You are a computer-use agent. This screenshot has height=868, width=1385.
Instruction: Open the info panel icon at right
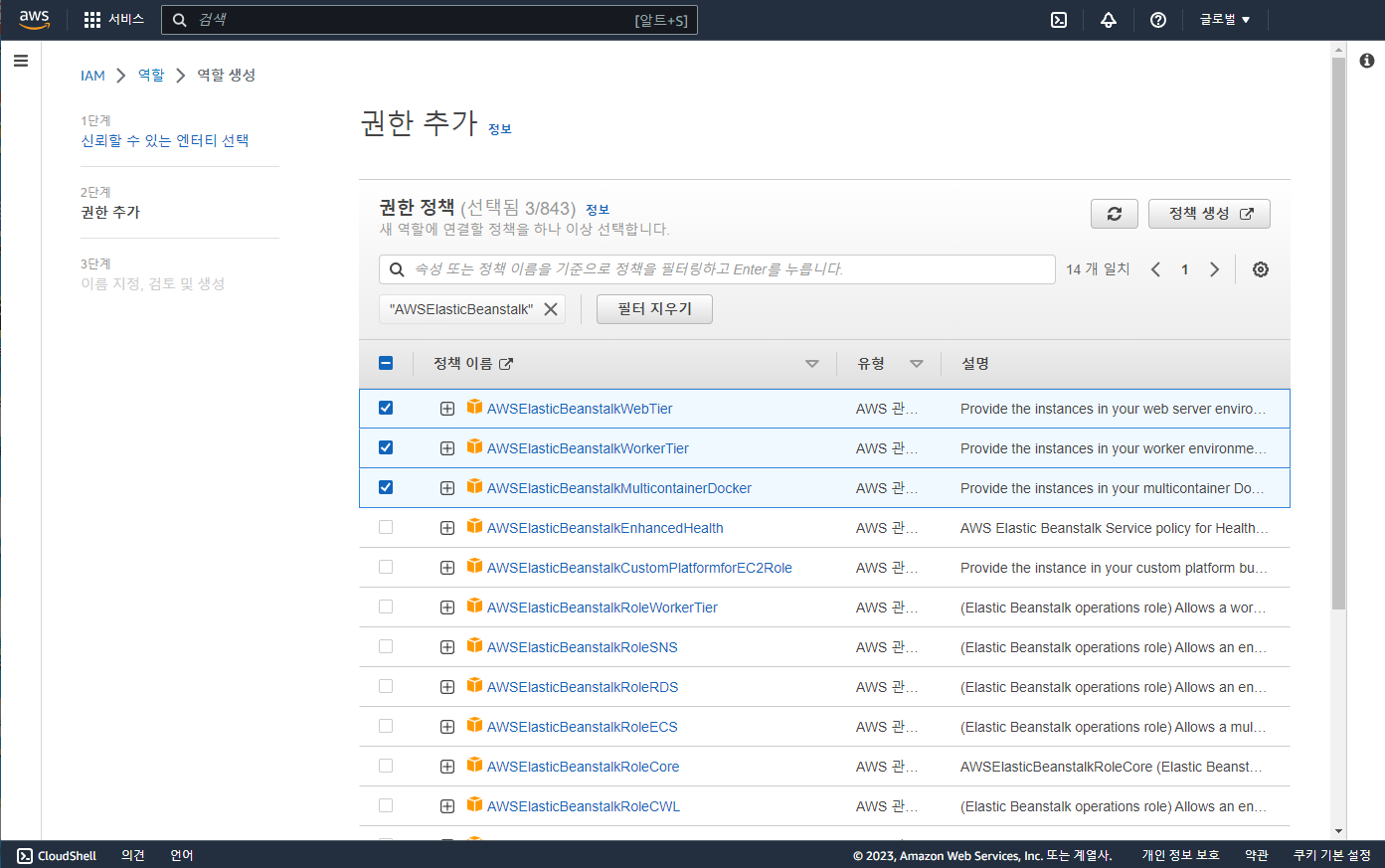pos(1367,61)
